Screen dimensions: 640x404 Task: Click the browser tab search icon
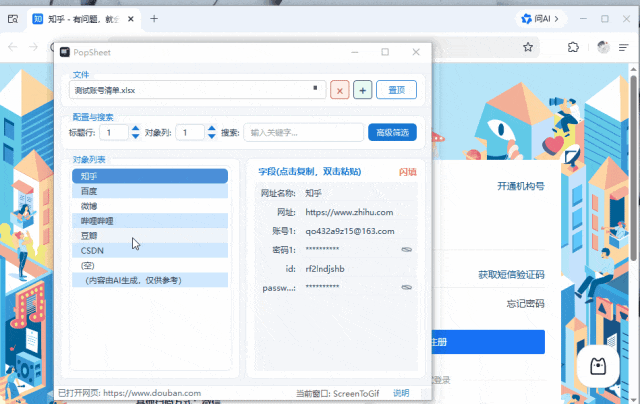pyautogui.click(x=13, y=19)
